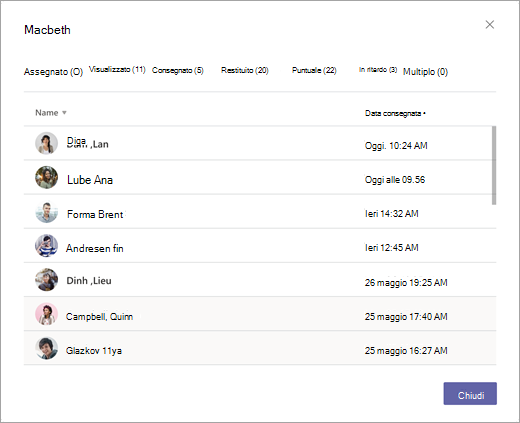Click Glazkov's profile avatar
The width and height of the screenshot is (520, 423).
[x=46, y=348]
